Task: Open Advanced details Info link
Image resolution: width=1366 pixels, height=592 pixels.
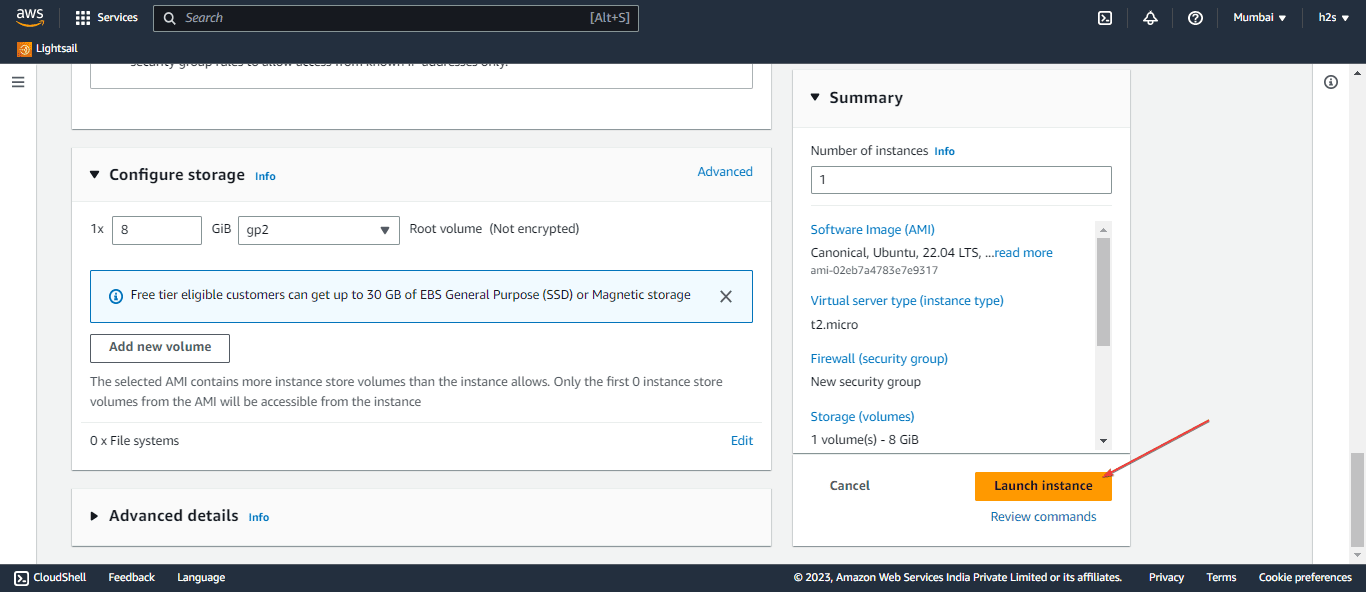Action: tap(259, 517)
